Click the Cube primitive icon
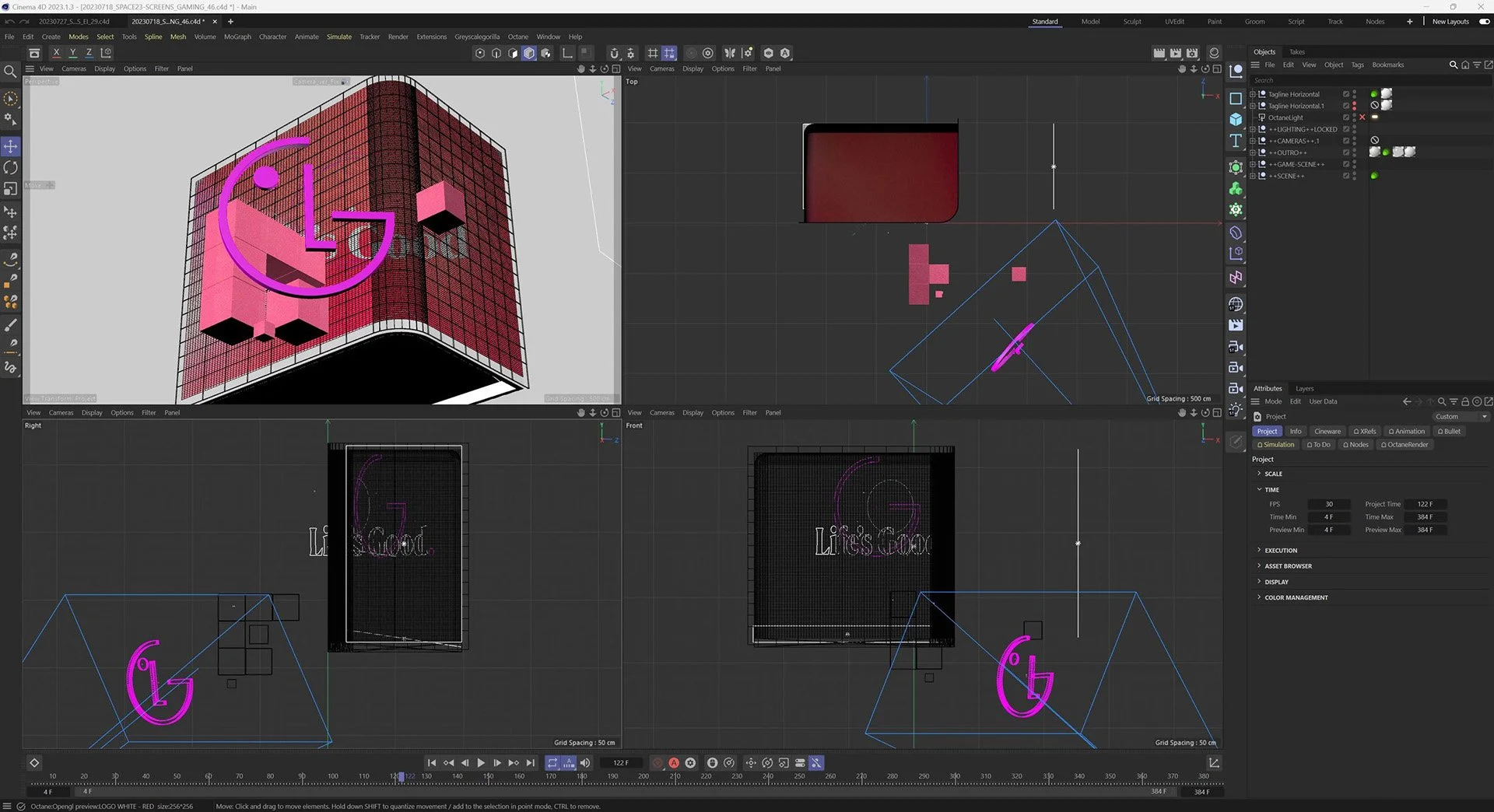 (x=1236, y=120)
